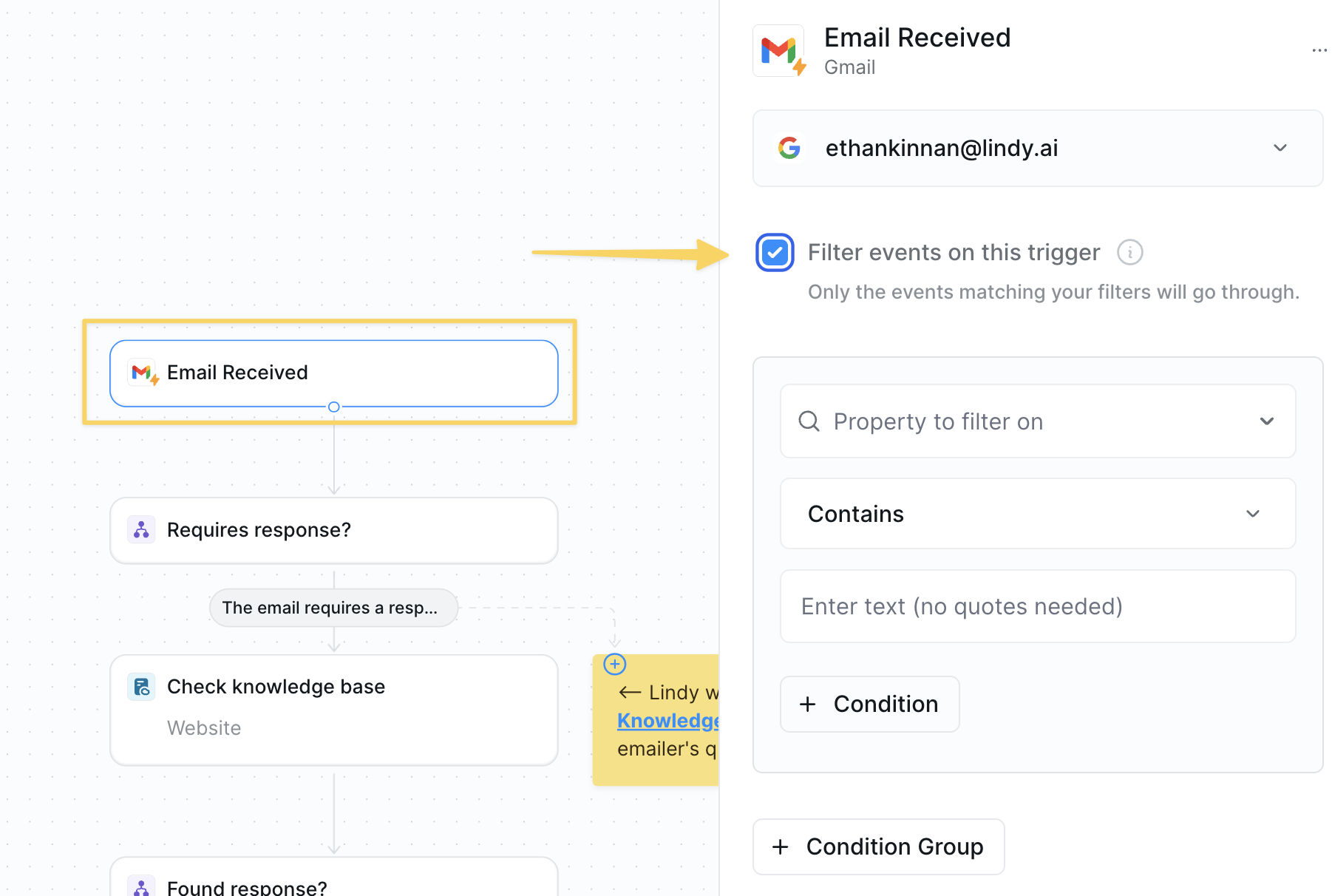Click the Email Received node connector dot

(x=334, y=407)
